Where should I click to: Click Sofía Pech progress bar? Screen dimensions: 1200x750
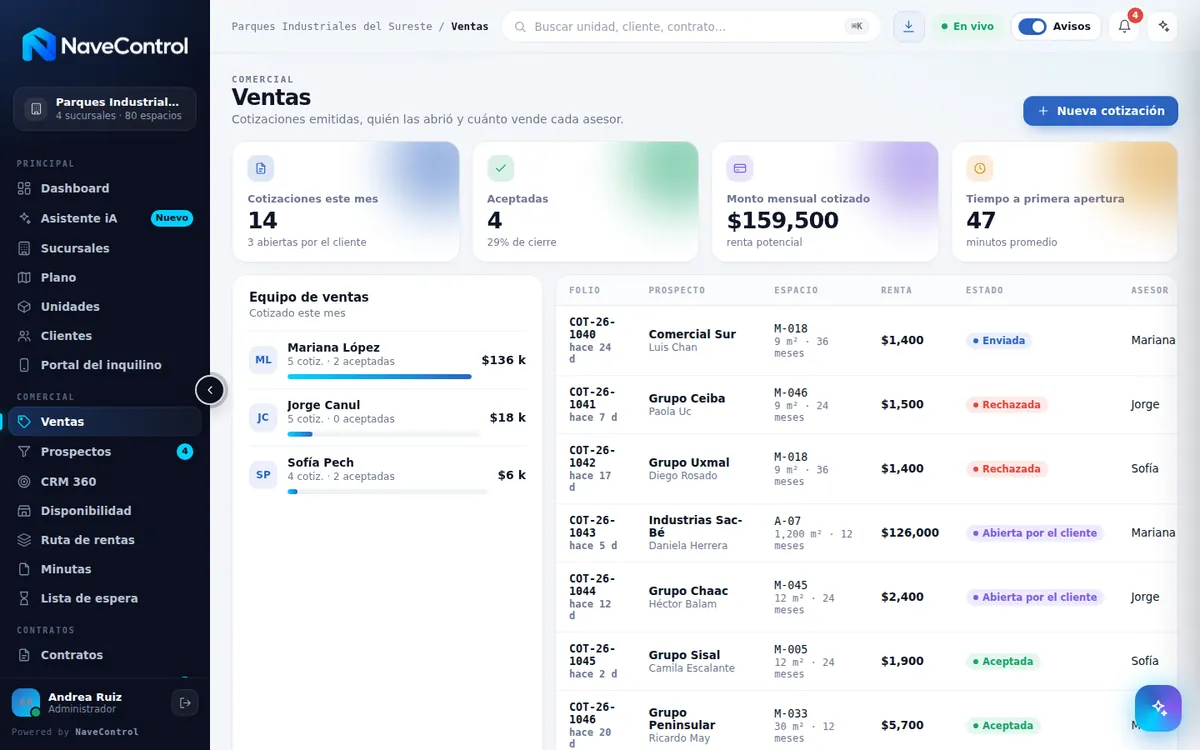coord(387,492)
